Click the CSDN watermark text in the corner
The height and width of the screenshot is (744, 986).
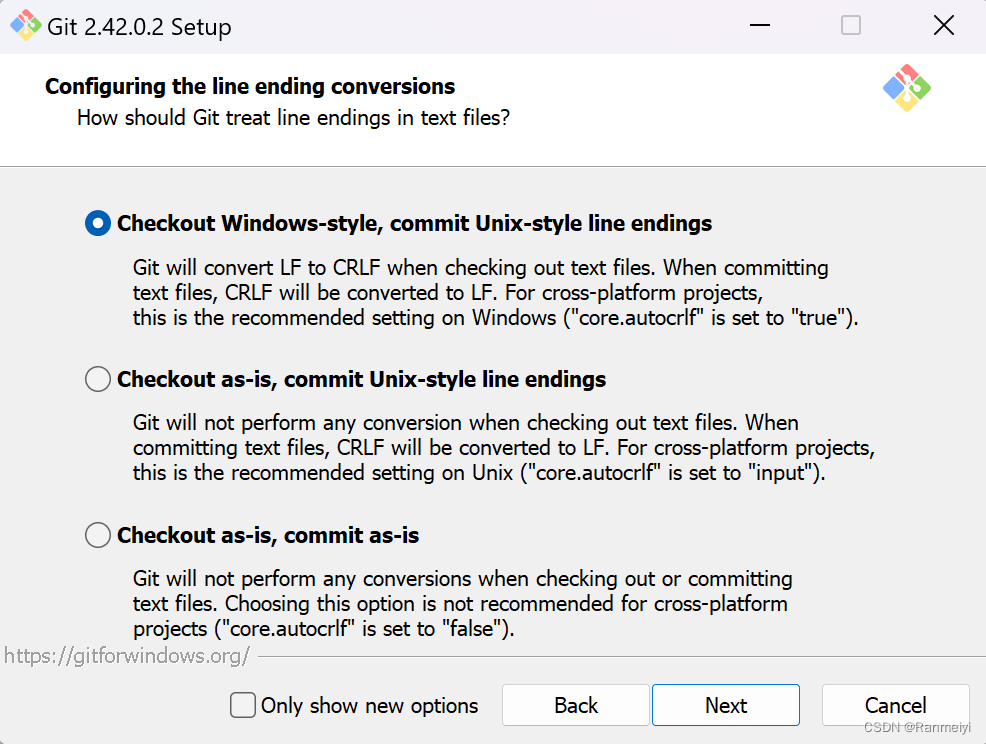(x=917, y=727)
